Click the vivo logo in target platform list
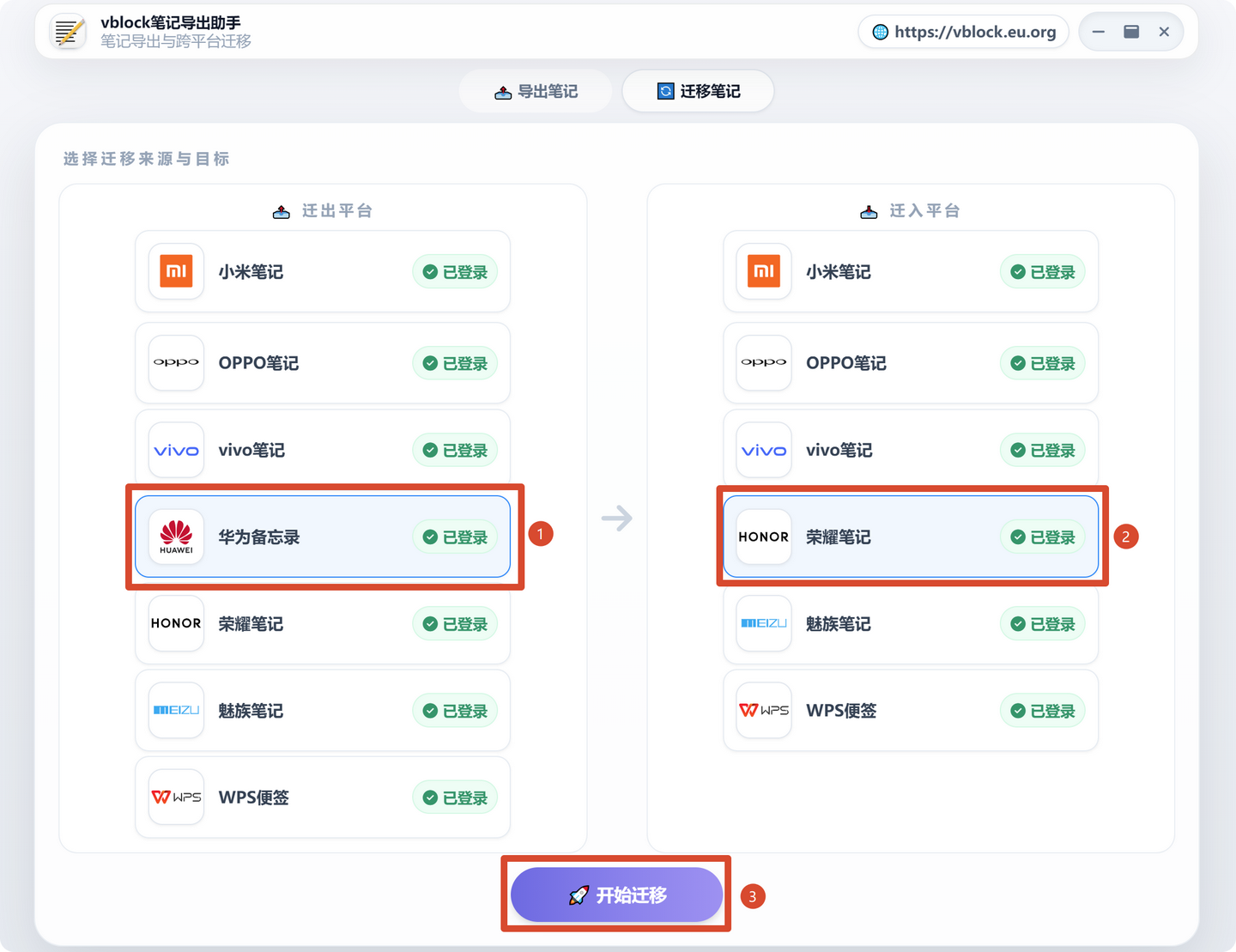 764,450
